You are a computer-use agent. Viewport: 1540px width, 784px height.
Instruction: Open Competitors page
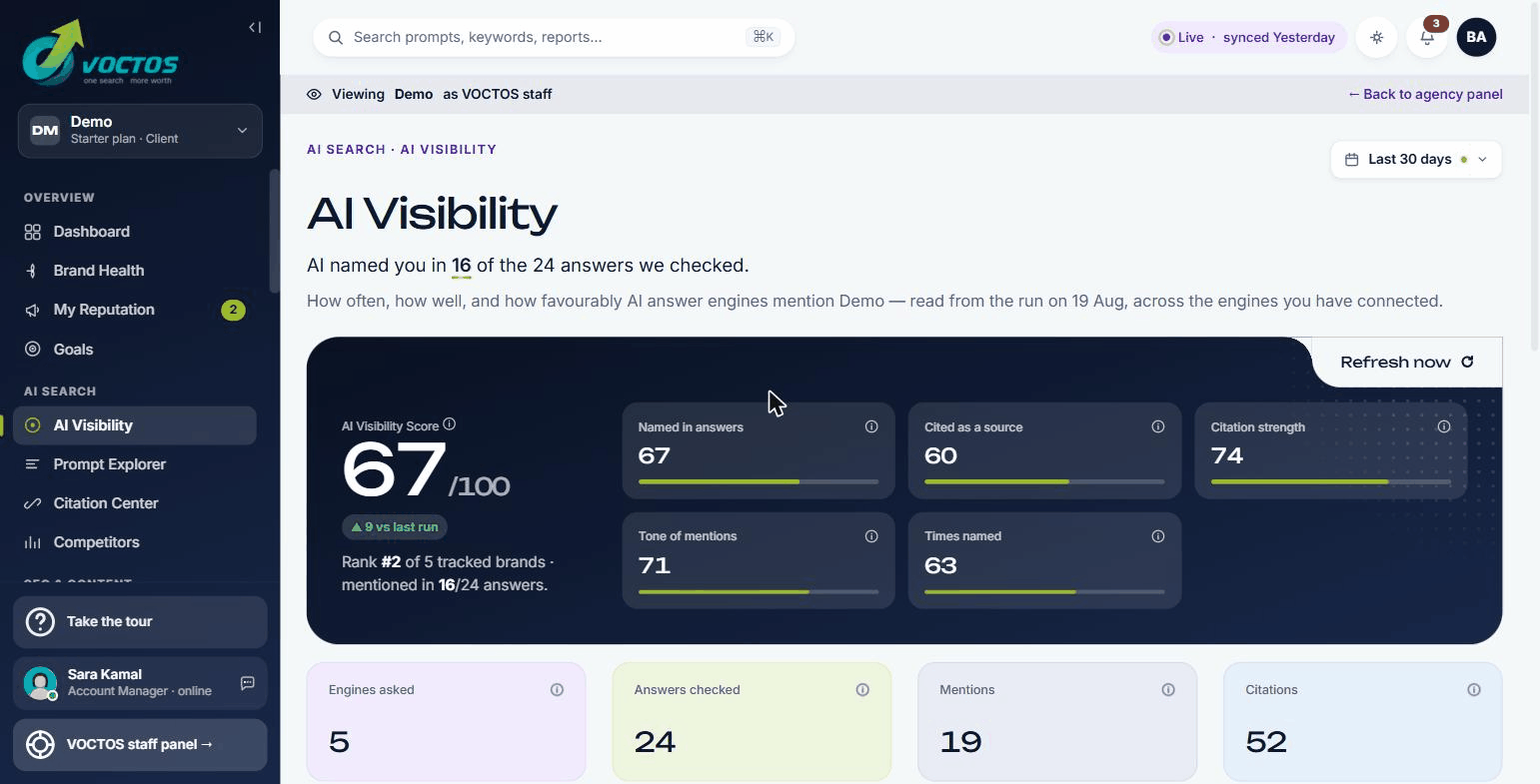coord(135,542)
